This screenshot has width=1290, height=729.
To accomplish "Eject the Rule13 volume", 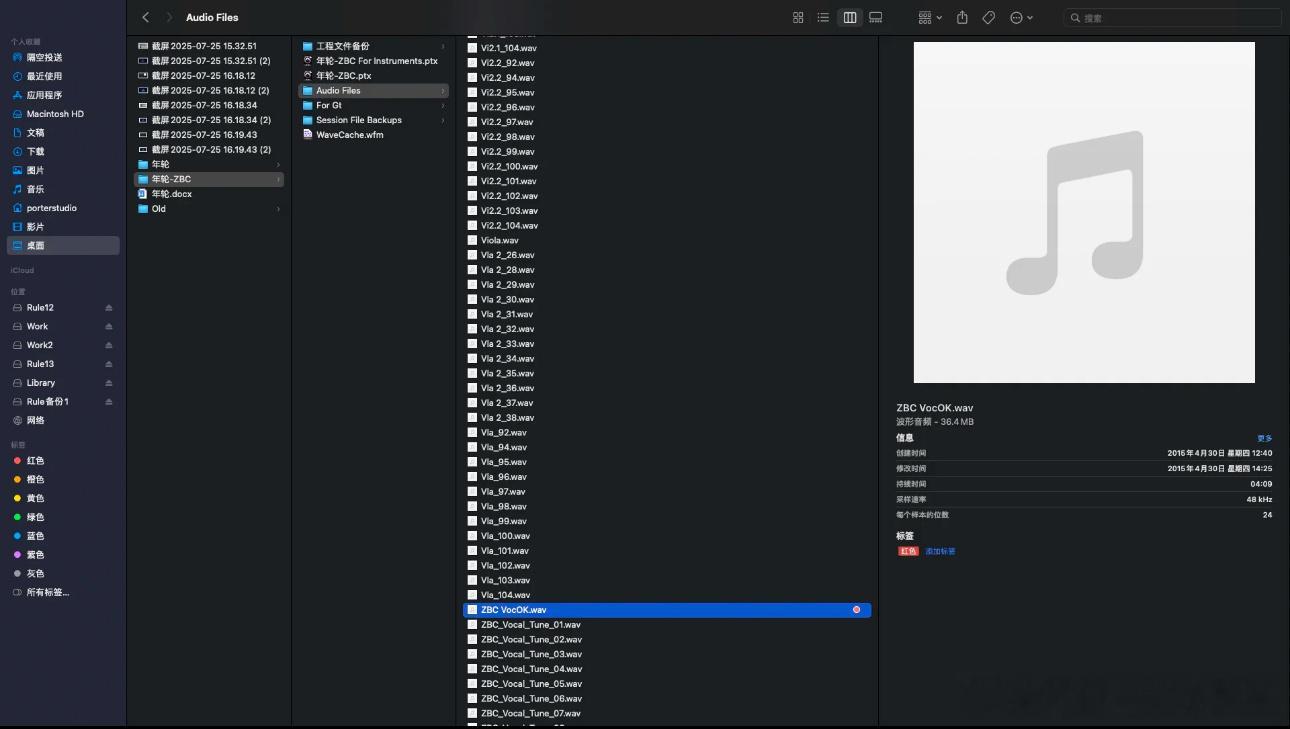I will pyautogui.click(x=109, y=364).
